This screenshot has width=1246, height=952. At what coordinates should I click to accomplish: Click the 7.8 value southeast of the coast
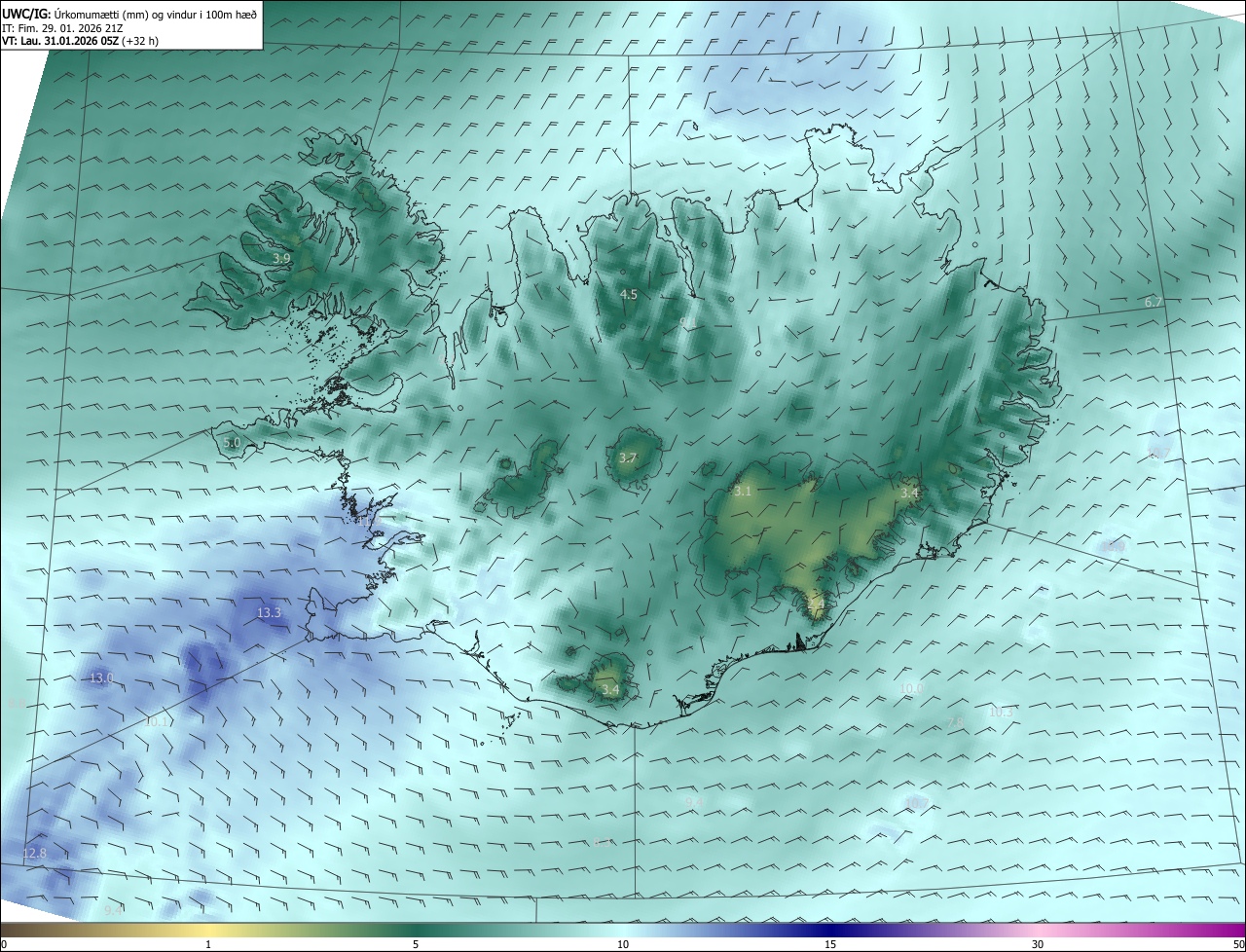click(x=955, y=722)
